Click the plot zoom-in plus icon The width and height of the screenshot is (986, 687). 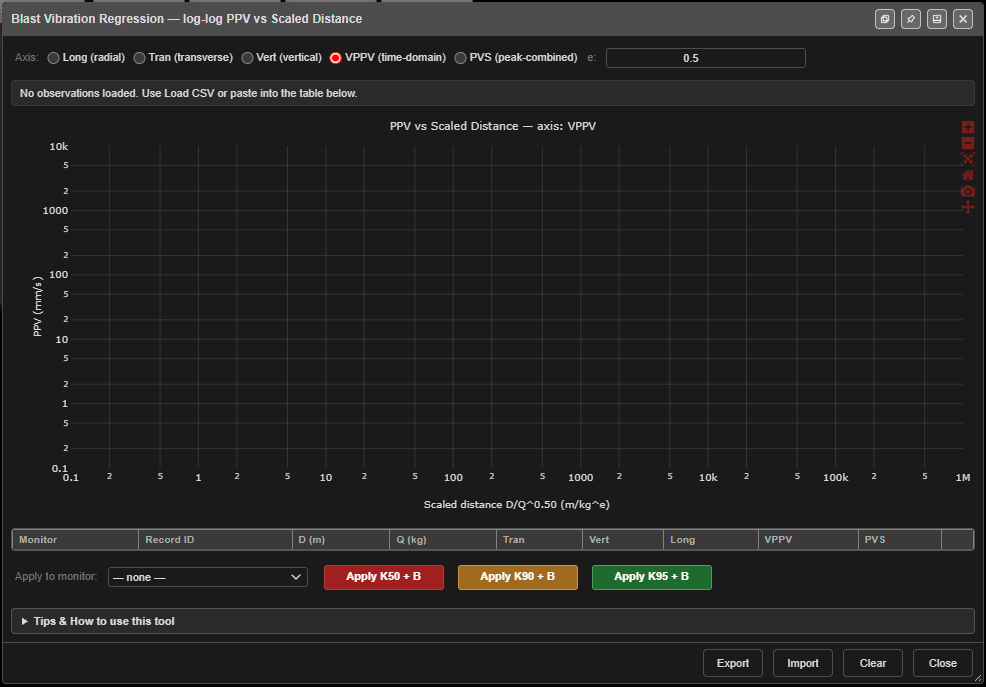pos(968,127)
